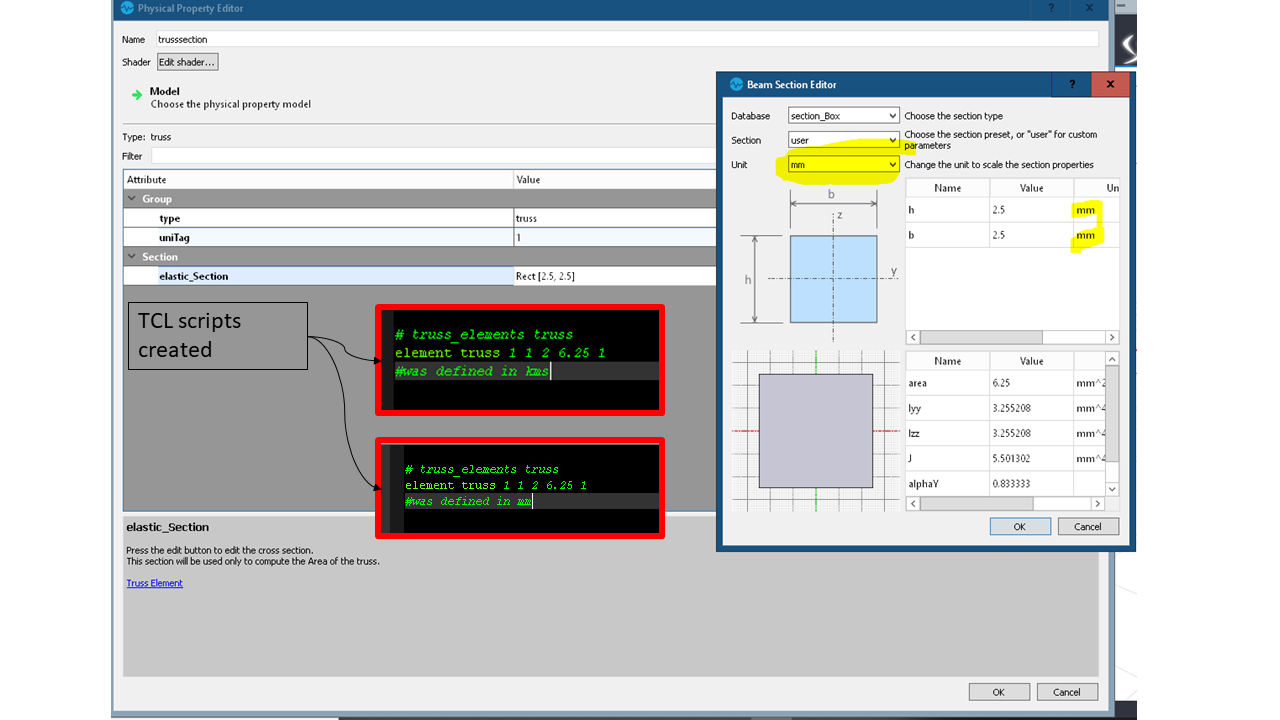Viewport: 1280px width, 720px height.
Task: Click the Physical Property Editor title icon
Action: click(x=127, y=8)
